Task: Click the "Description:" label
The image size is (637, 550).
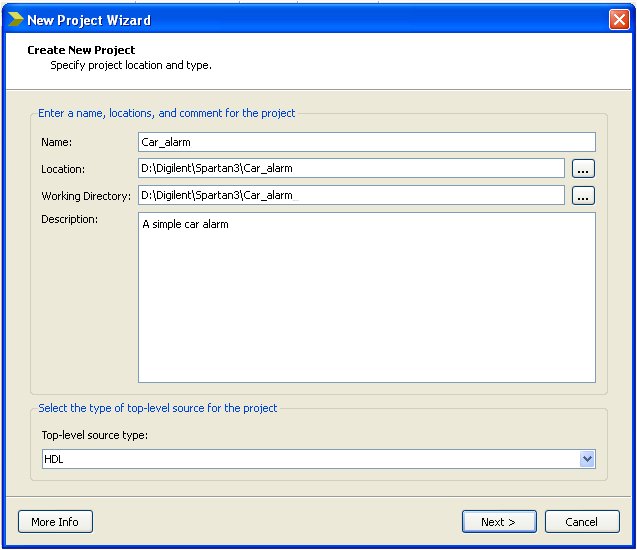Action: pyautogui.click(x=69, y=220)
